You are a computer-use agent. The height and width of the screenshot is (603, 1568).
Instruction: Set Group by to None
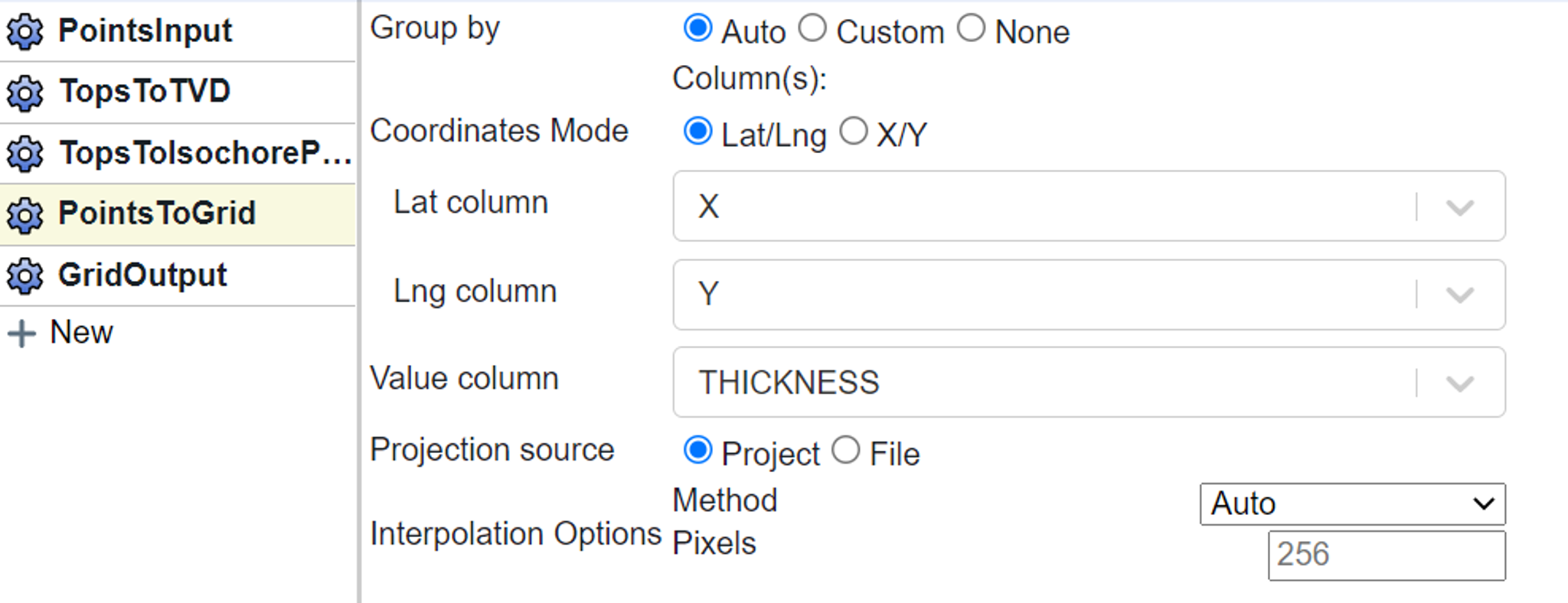971,29
